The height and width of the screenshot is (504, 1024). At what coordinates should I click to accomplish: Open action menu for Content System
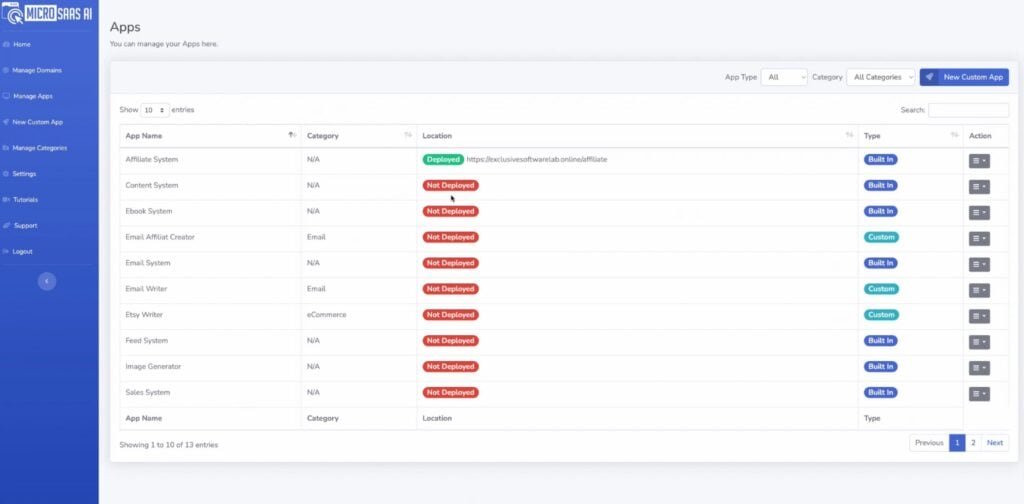pyautogui.click(x=979, y=187)
